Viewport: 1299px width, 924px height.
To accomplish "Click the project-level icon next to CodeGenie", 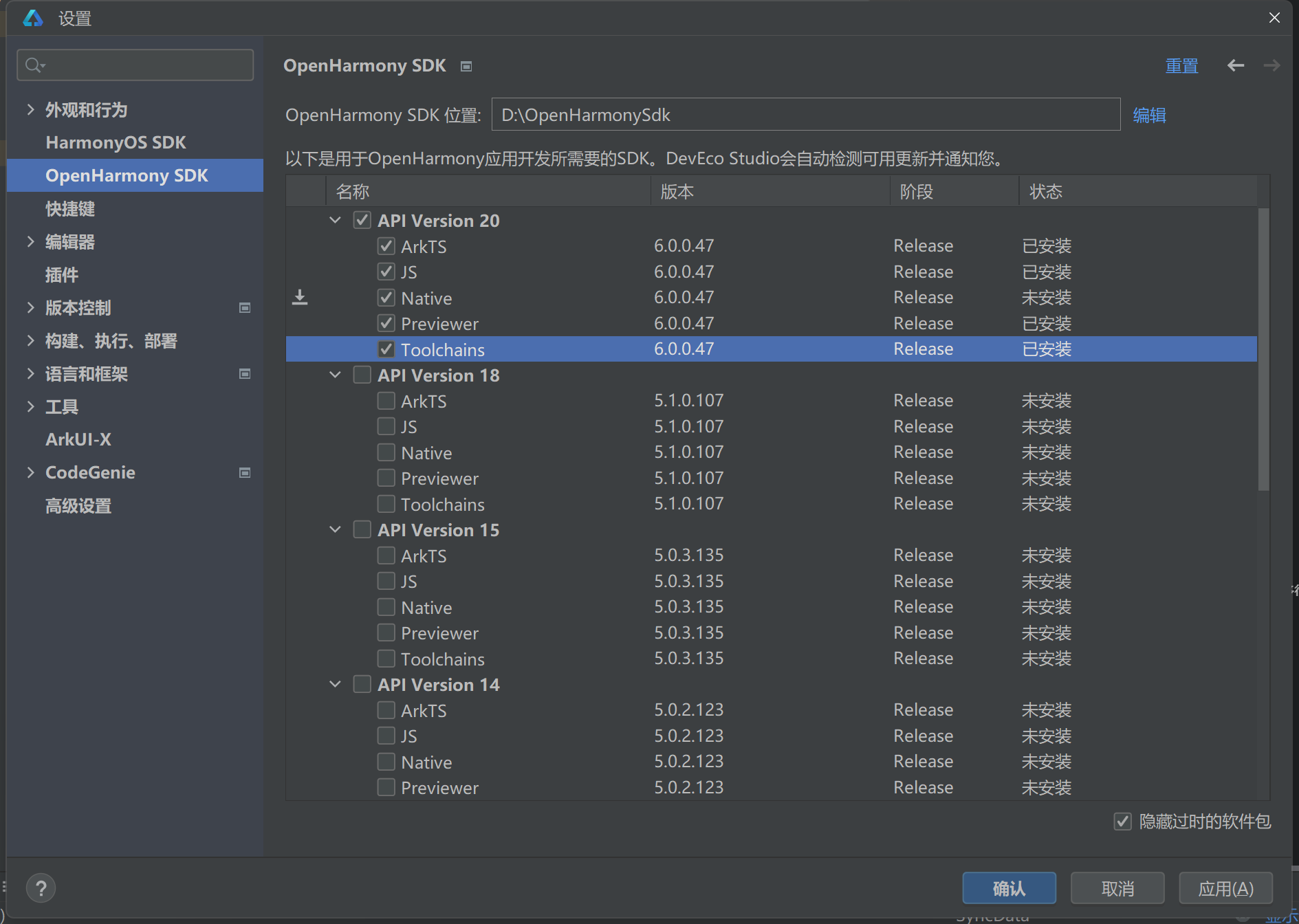I will (244, 473).
